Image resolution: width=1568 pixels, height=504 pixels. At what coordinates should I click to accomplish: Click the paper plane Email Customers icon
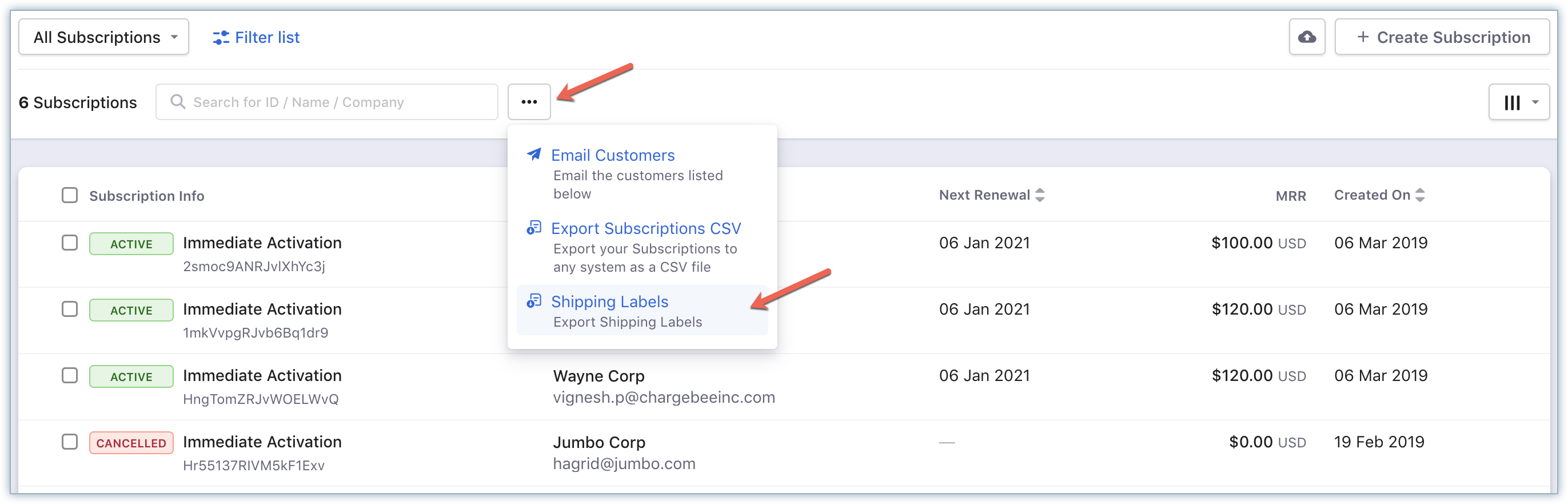[x=534, y=155]
